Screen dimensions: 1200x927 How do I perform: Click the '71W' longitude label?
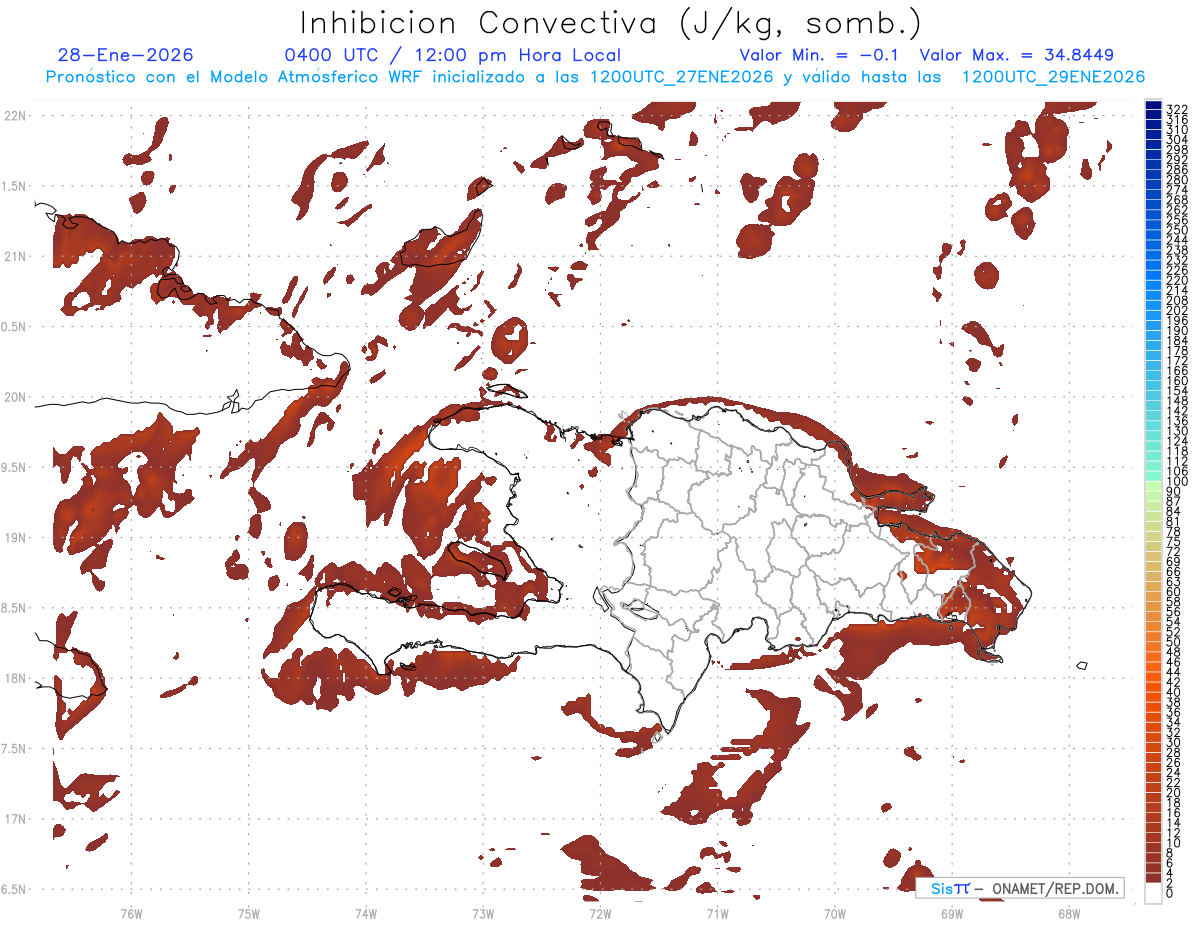[717, 913]
